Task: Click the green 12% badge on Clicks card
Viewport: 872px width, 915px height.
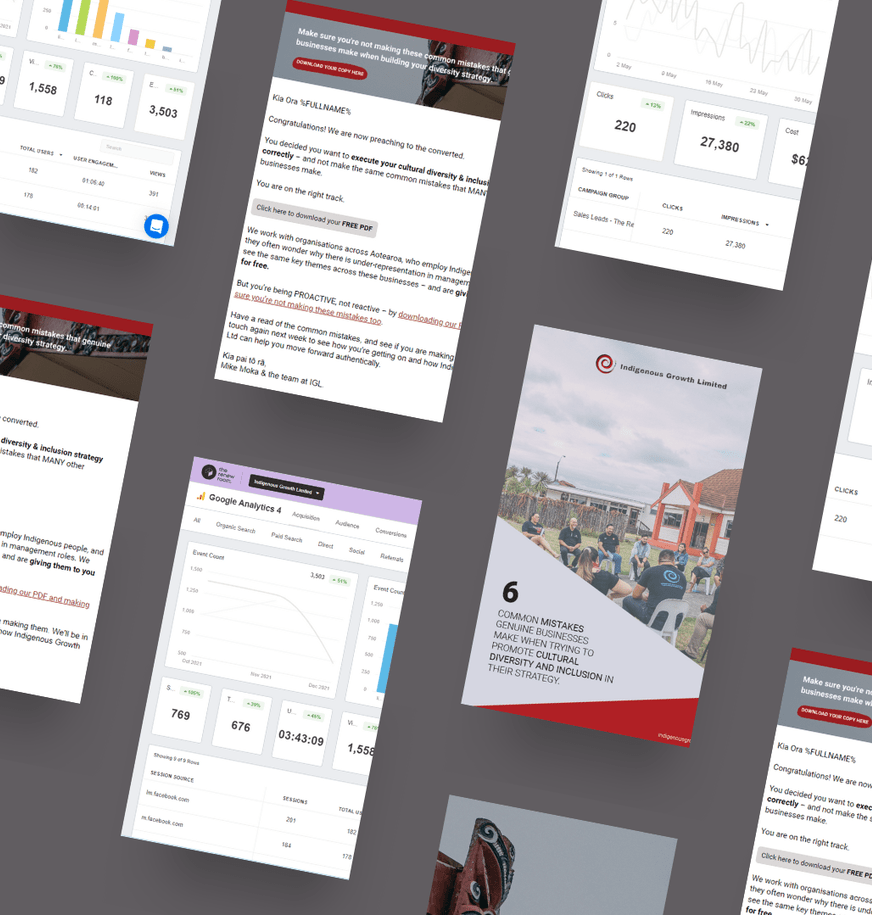Action: (653, 105)
